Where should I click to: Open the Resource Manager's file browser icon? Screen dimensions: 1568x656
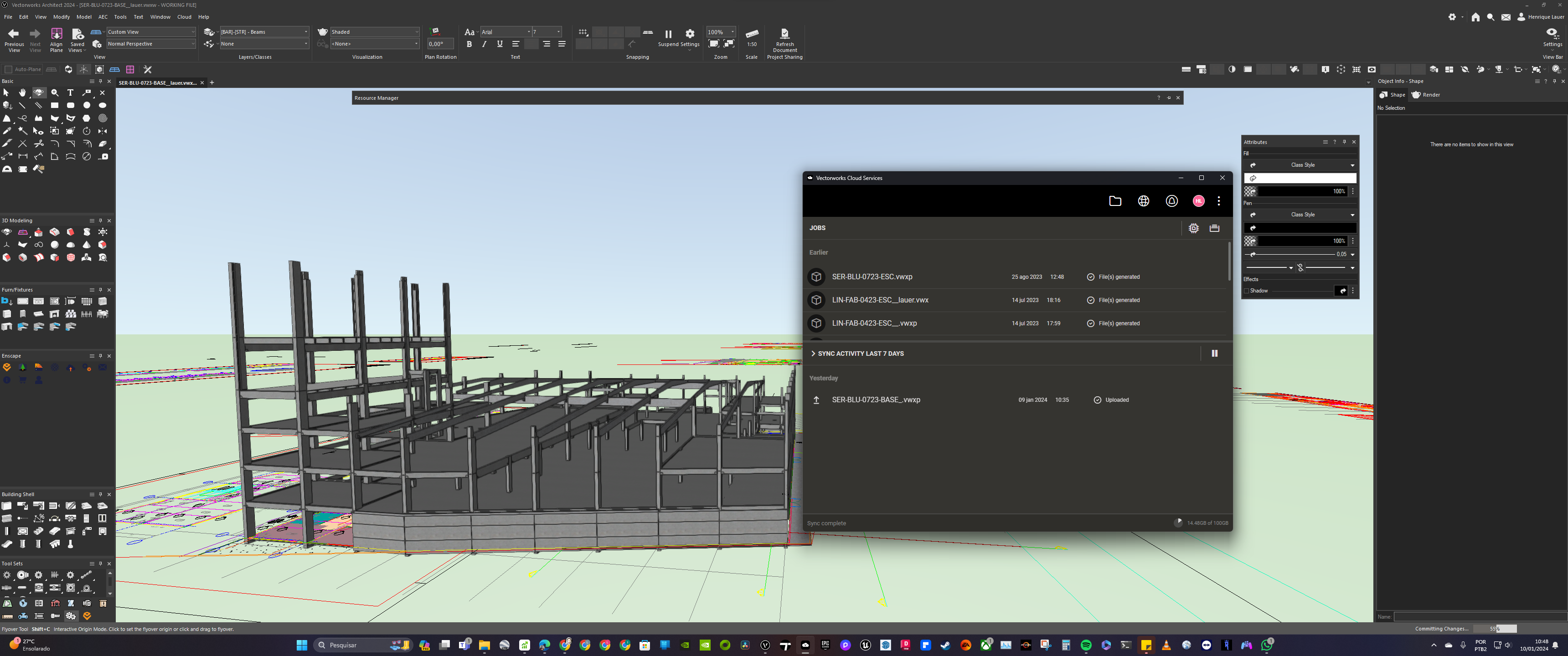click(1115, 201)
